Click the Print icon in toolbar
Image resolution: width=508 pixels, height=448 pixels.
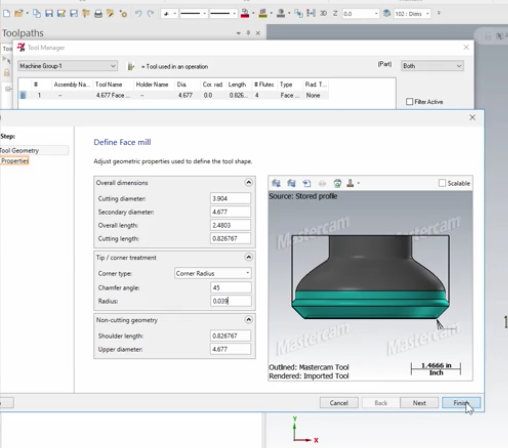pos(98,14)
